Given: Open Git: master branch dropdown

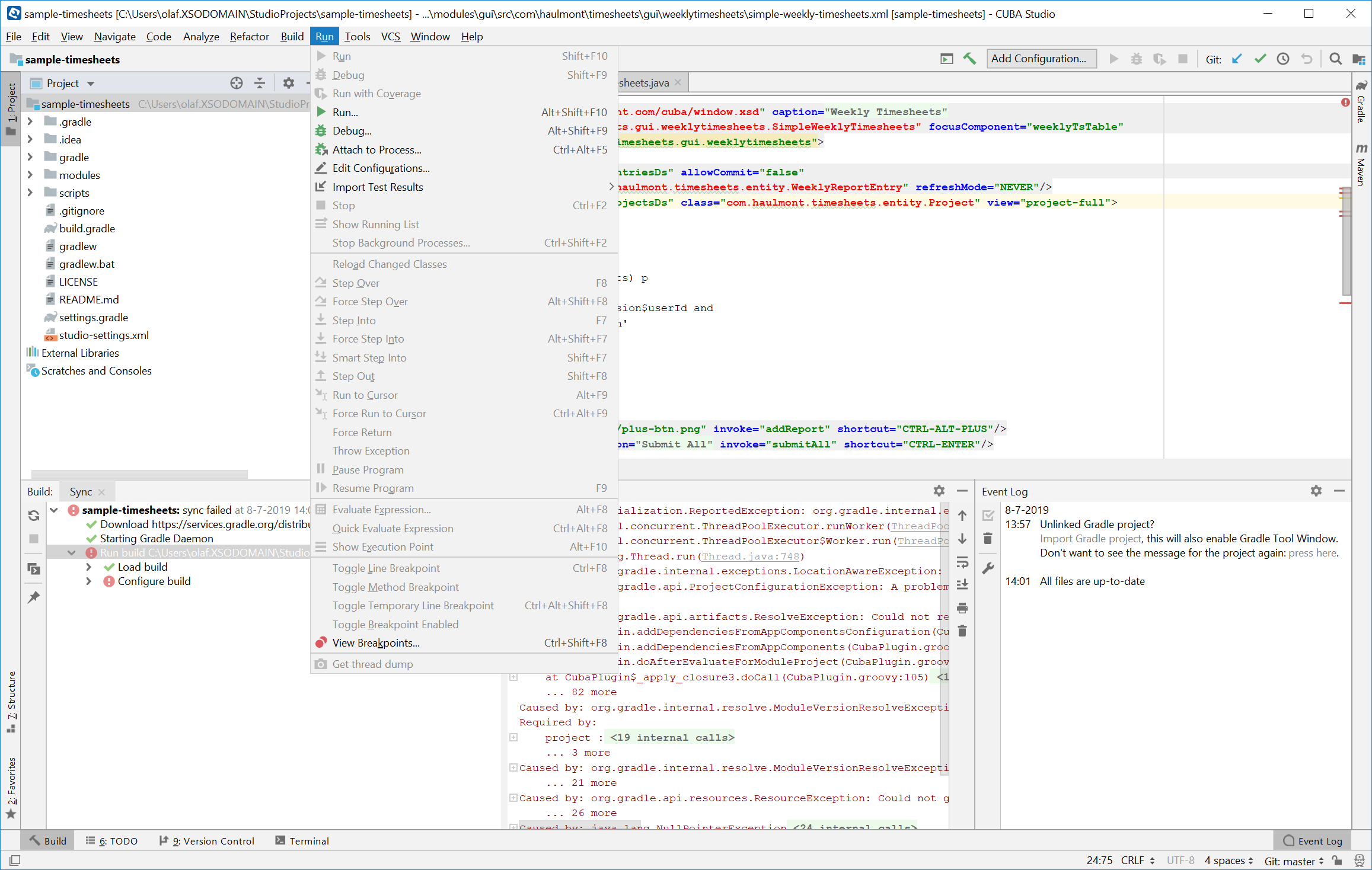Looking at the screenshot, I should (x=1294, y=861).
